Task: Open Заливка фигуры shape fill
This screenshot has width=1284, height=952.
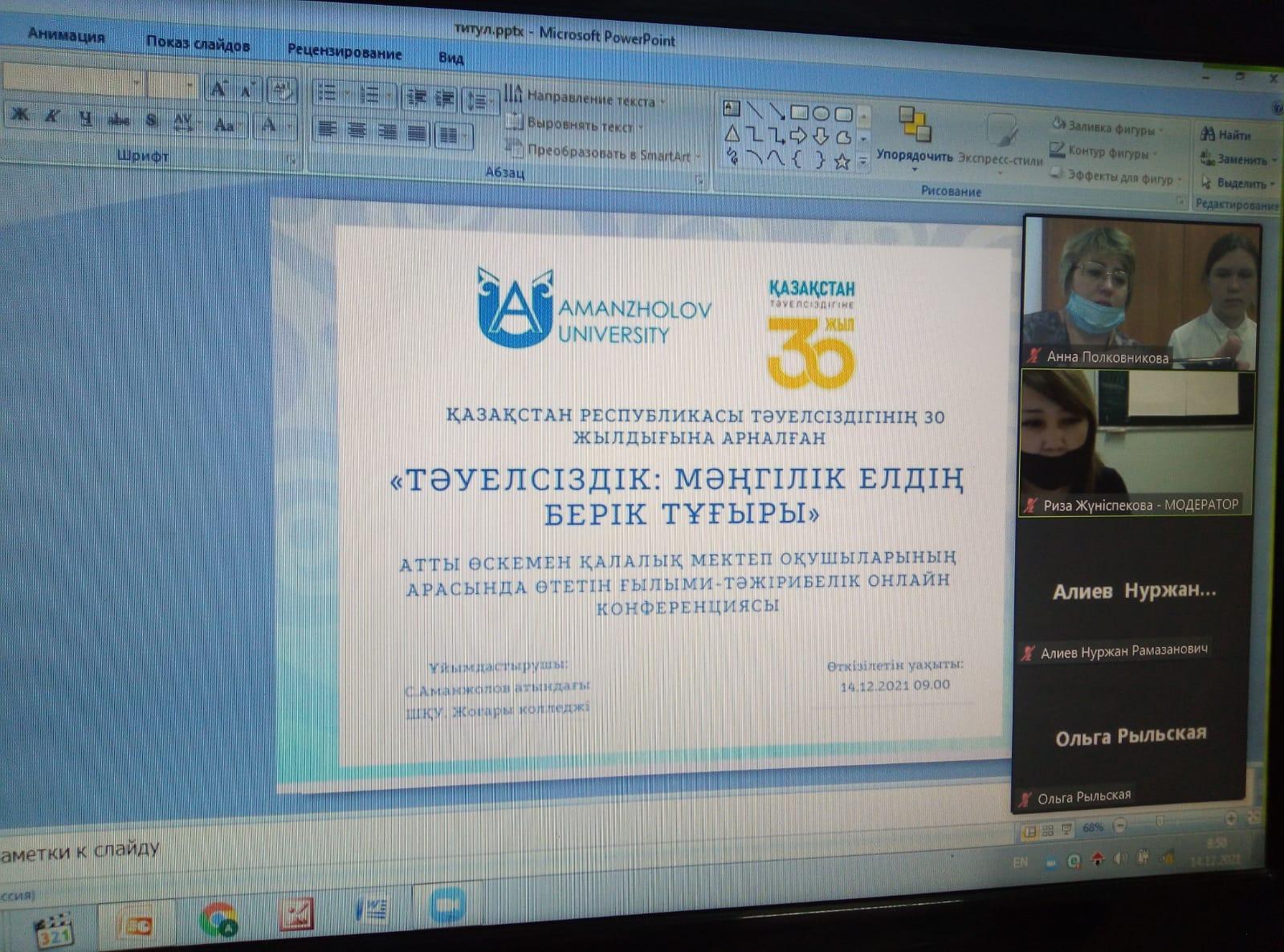Action: (x=1109, y=127)
